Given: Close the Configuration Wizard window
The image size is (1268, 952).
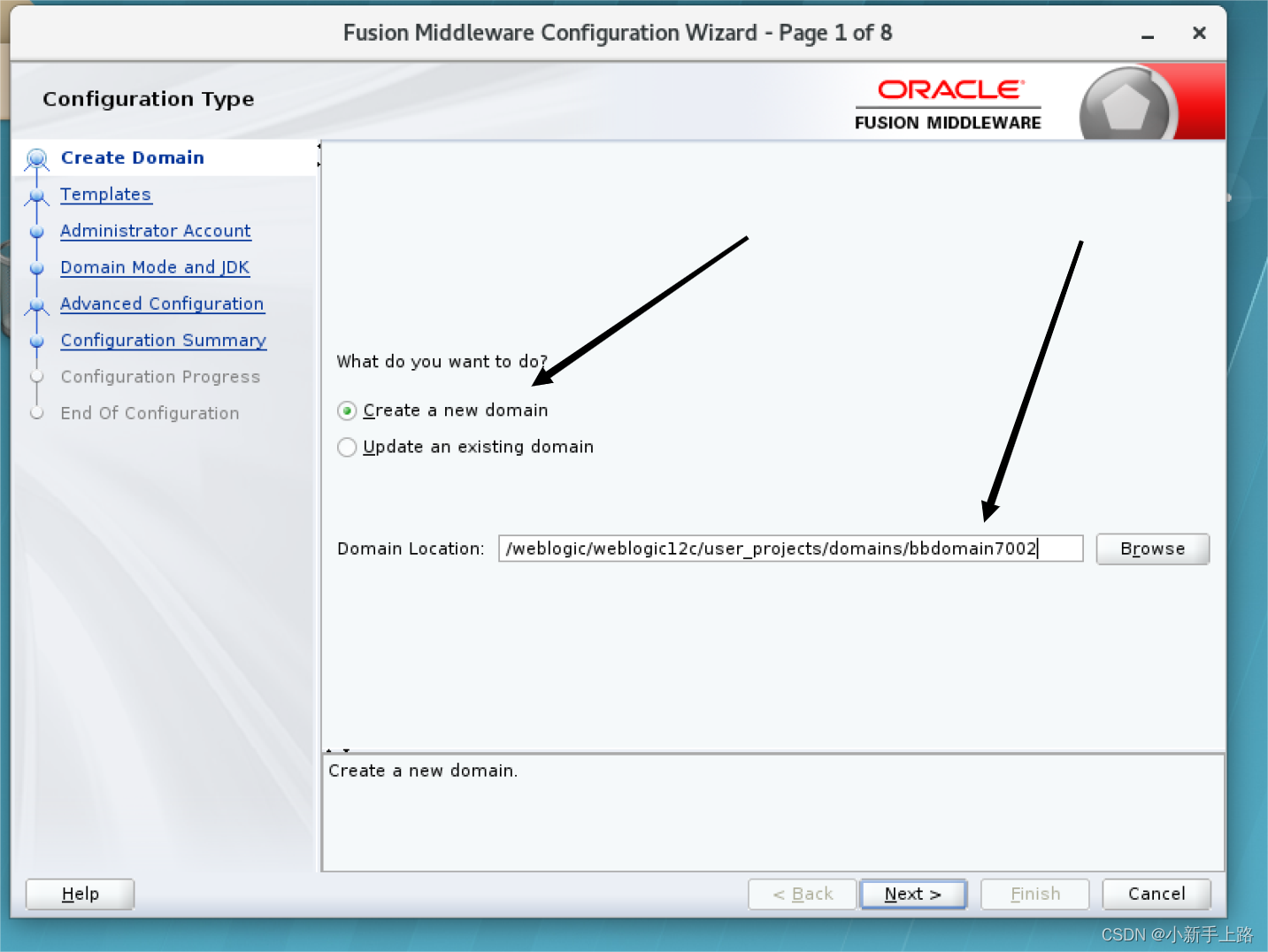Looking at the screenshot, I should 1199,34.
